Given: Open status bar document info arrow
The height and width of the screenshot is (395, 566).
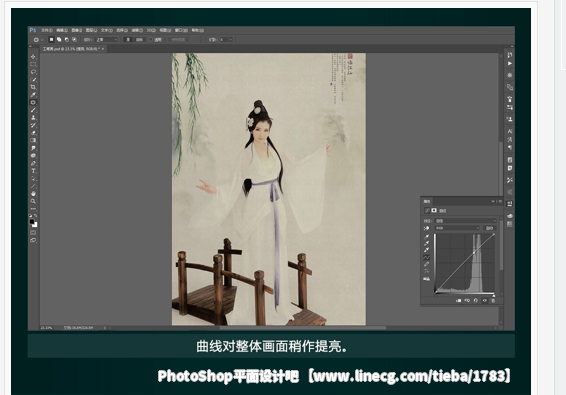Looking at the screenshot, I should [x=105, y=328].
